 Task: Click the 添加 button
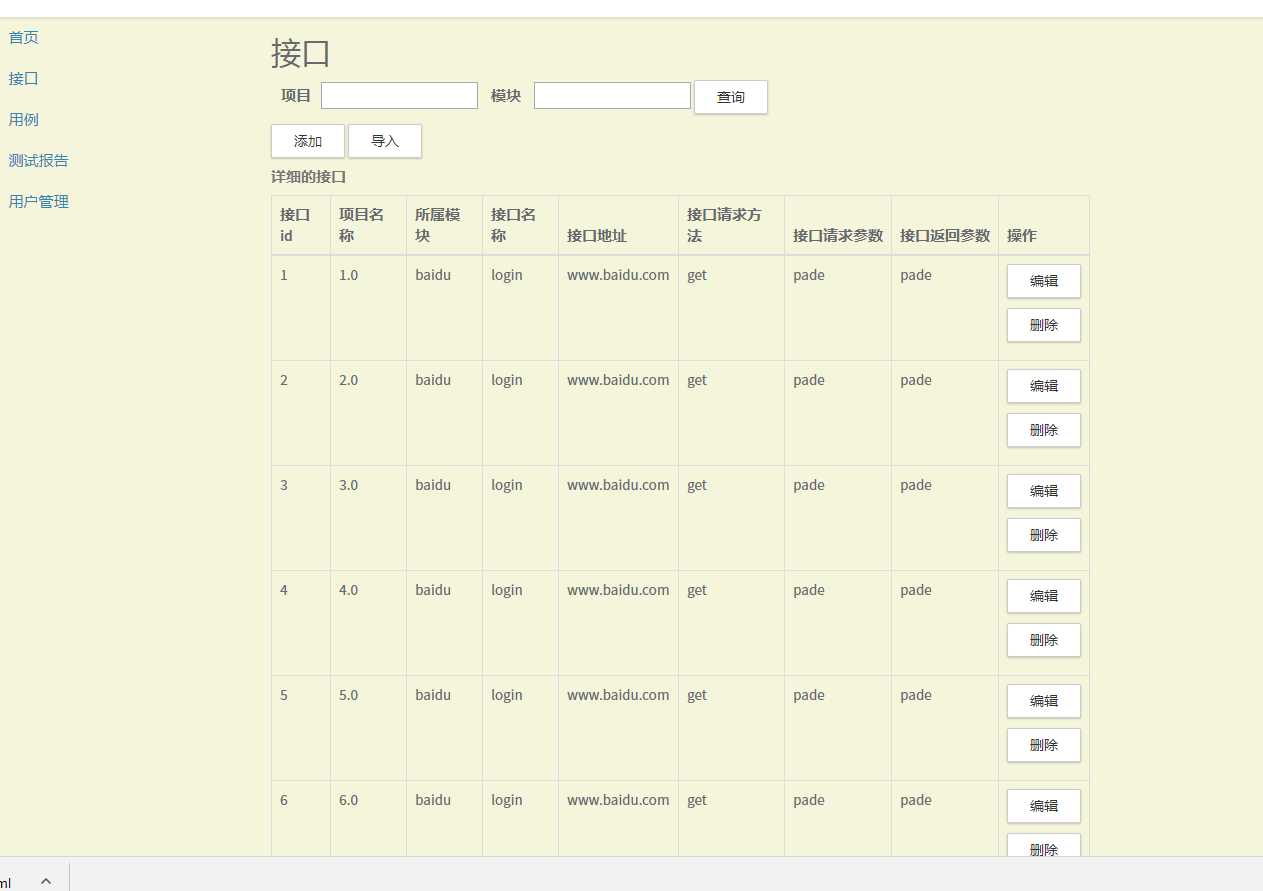pos(308,141)
